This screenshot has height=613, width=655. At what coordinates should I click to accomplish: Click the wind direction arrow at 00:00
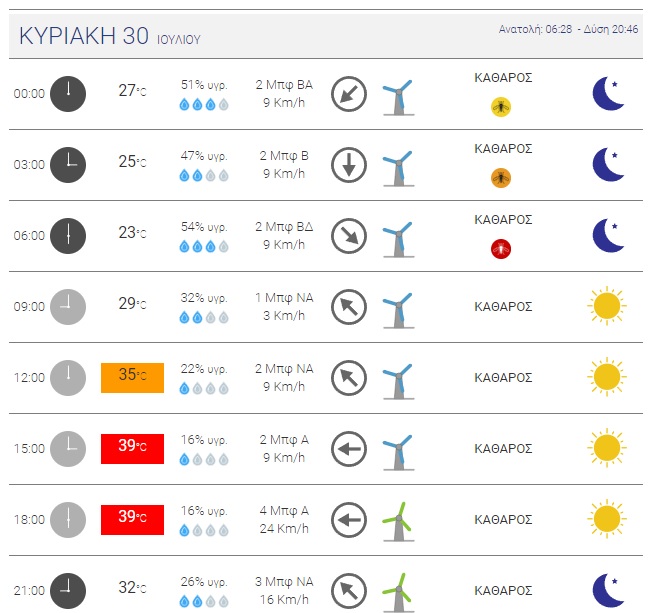(x=349, y=94)
